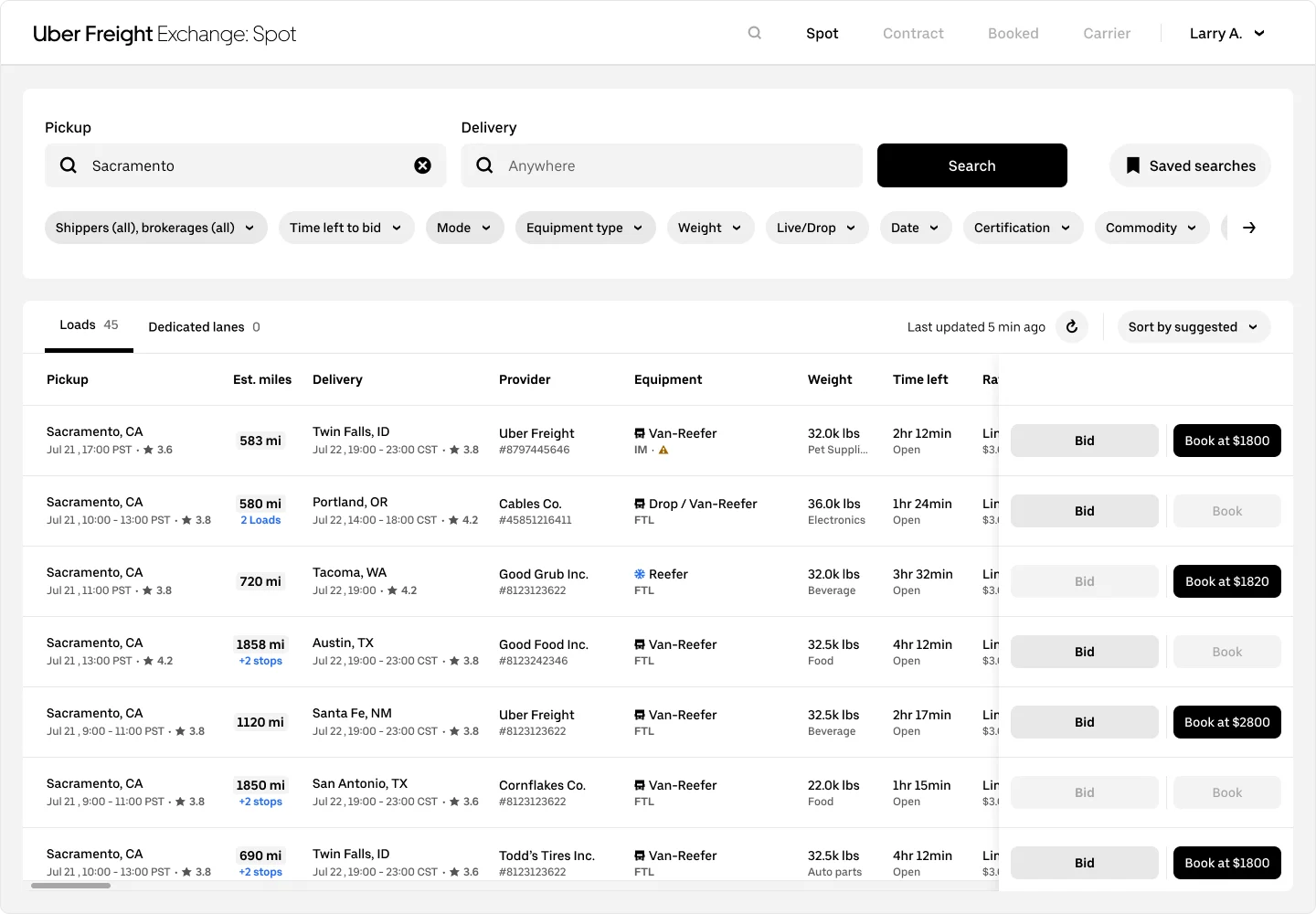Reveal more filters using the right arrow

pos(1249,228)
